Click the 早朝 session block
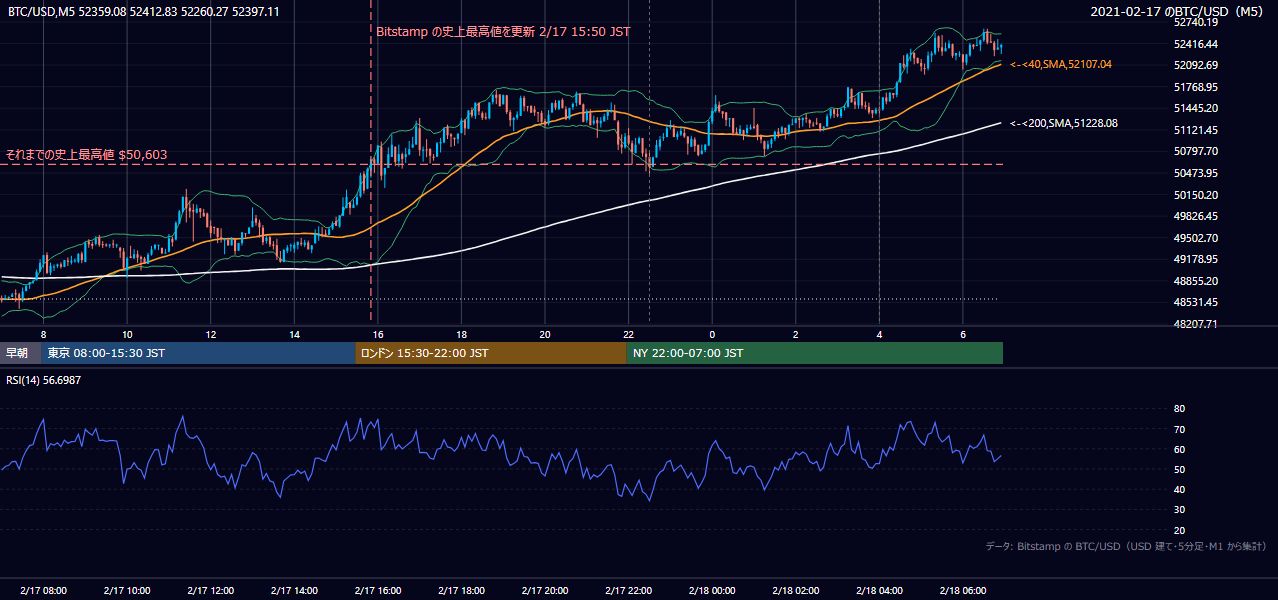Image resolution: width=1278 pixels, height=600 pixels. click(x=20, y=353)
